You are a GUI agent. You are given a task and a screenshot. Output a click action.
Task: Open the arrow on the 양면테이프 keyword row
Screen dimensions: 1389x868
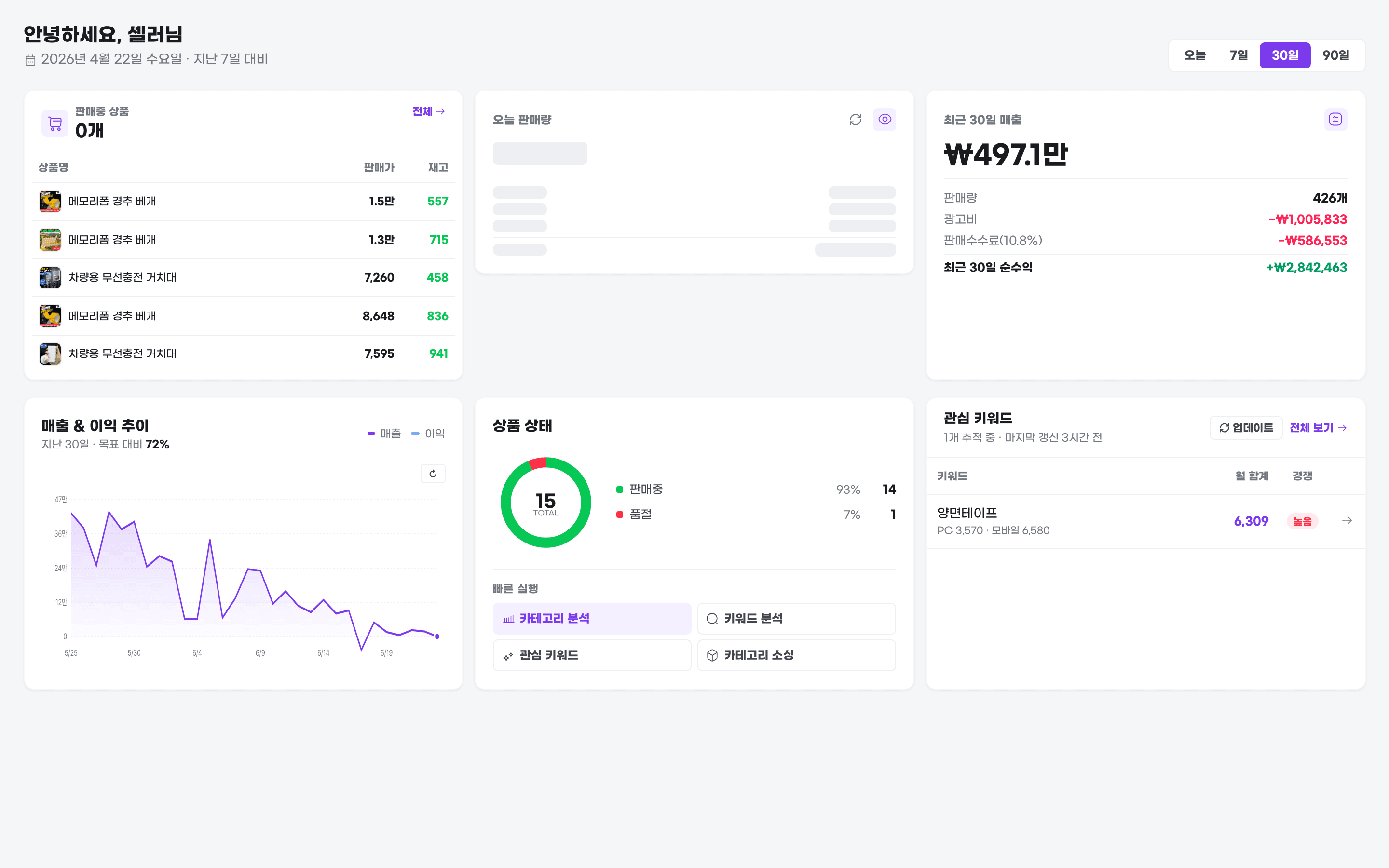point(1347,521)
